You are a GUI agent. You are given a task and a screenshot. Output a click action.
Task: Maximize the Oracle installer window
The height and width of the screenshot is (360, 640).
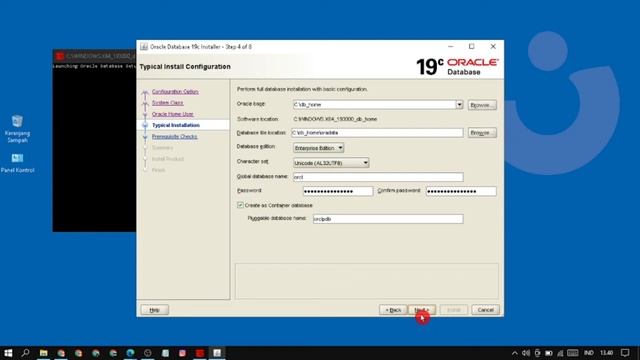[x=472, y=47]
